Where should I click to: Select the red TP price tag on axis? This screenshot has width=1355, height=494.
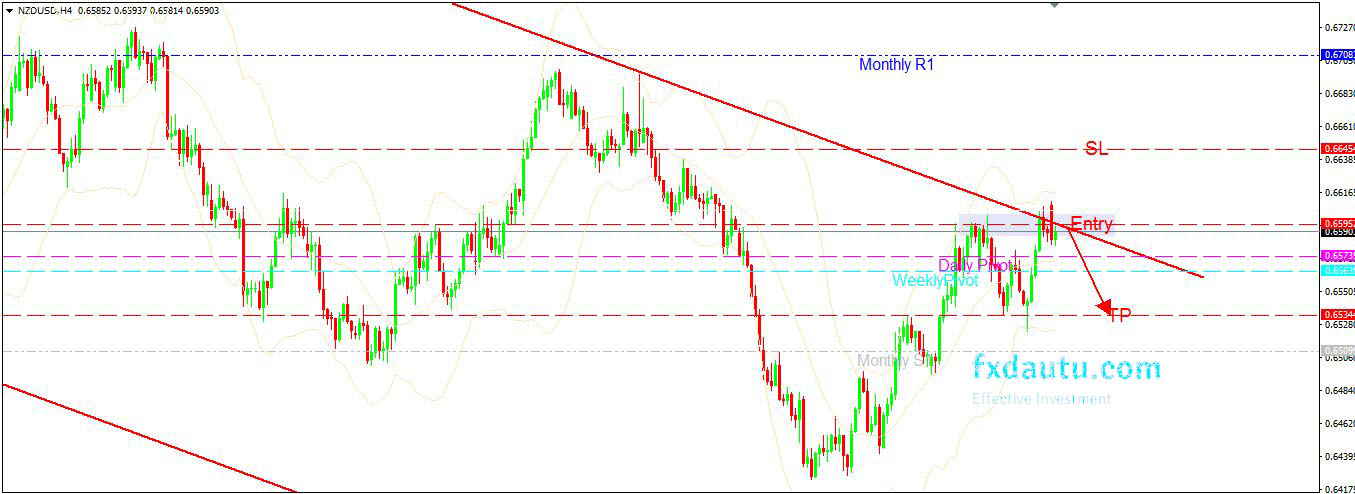click(x=1337, y=316)
